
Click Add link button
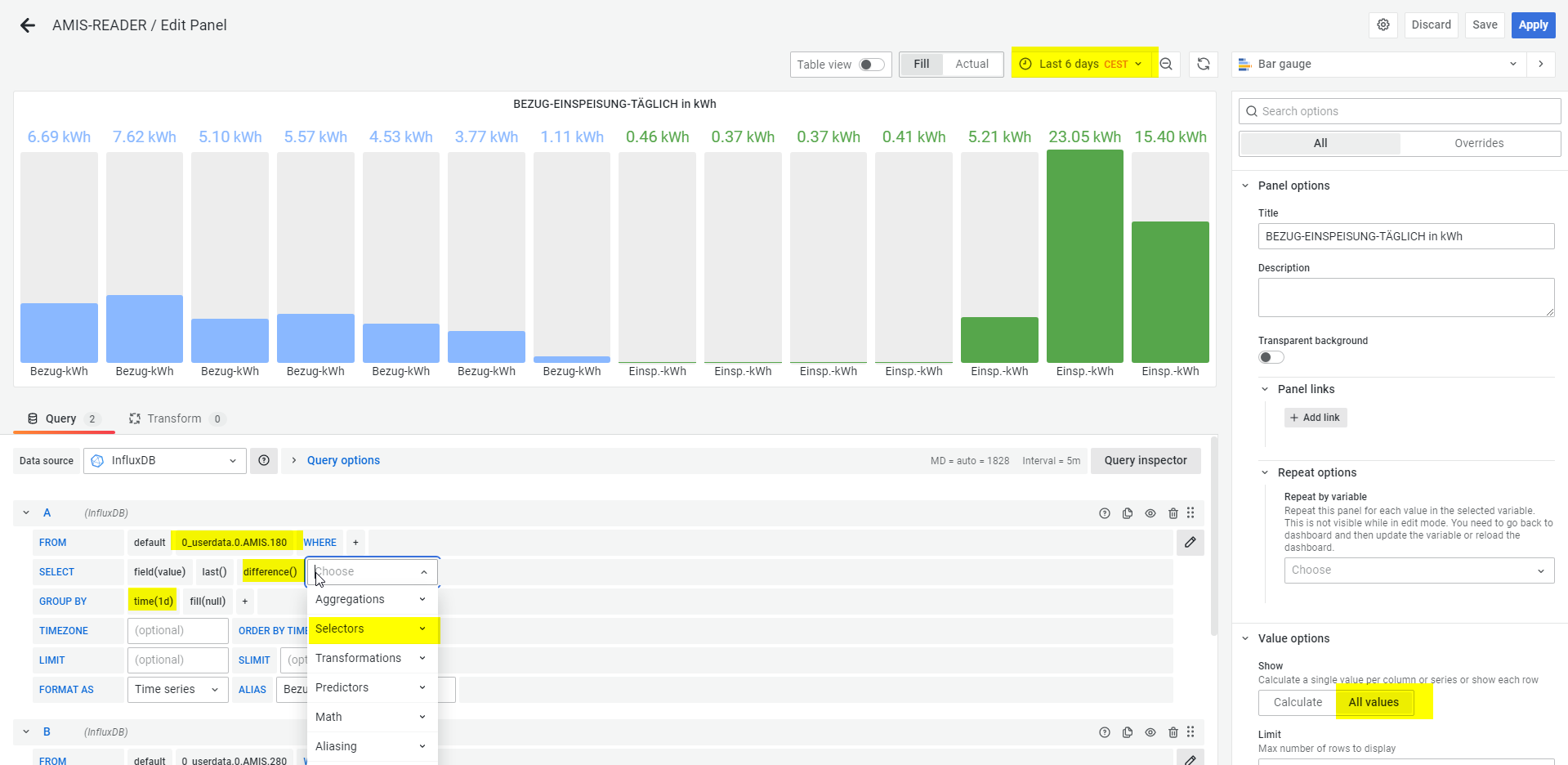[x=1316, y=418]
